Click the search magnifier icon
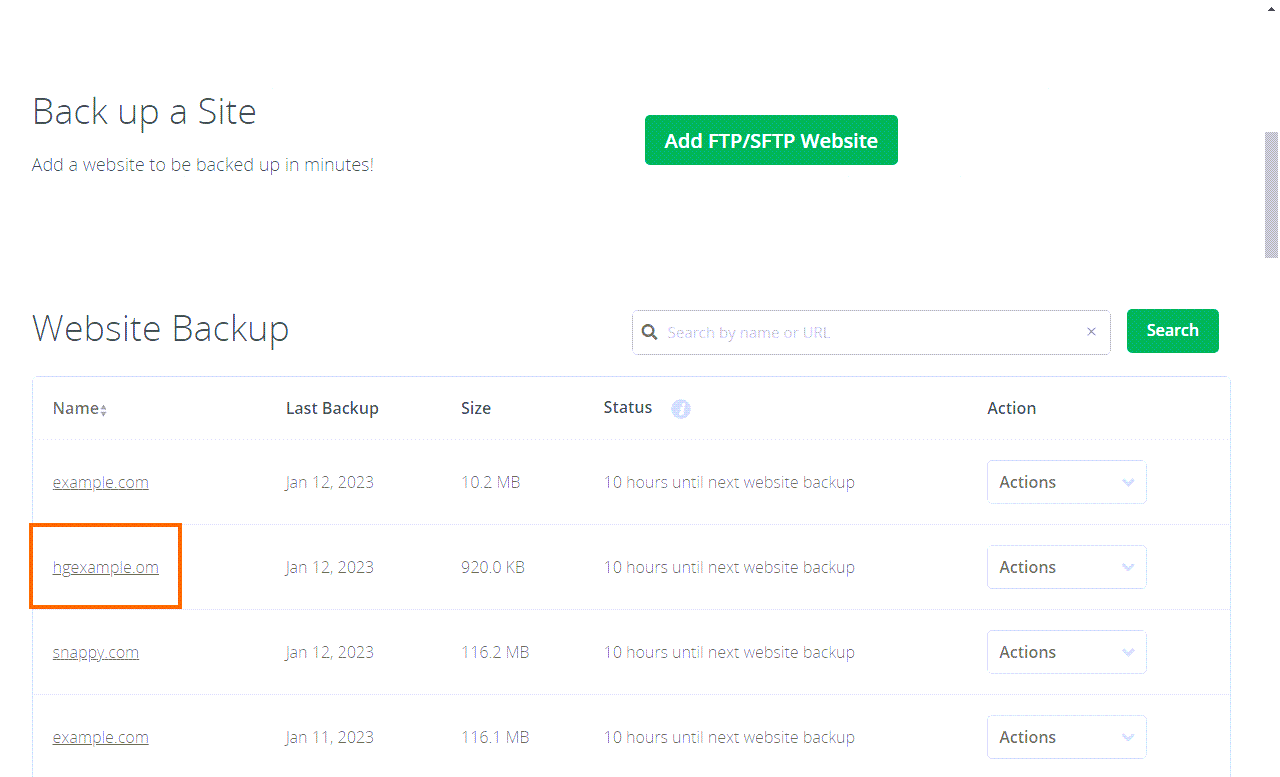The image size is (1280, 777). pyautogui.click(x=650, y=330)
